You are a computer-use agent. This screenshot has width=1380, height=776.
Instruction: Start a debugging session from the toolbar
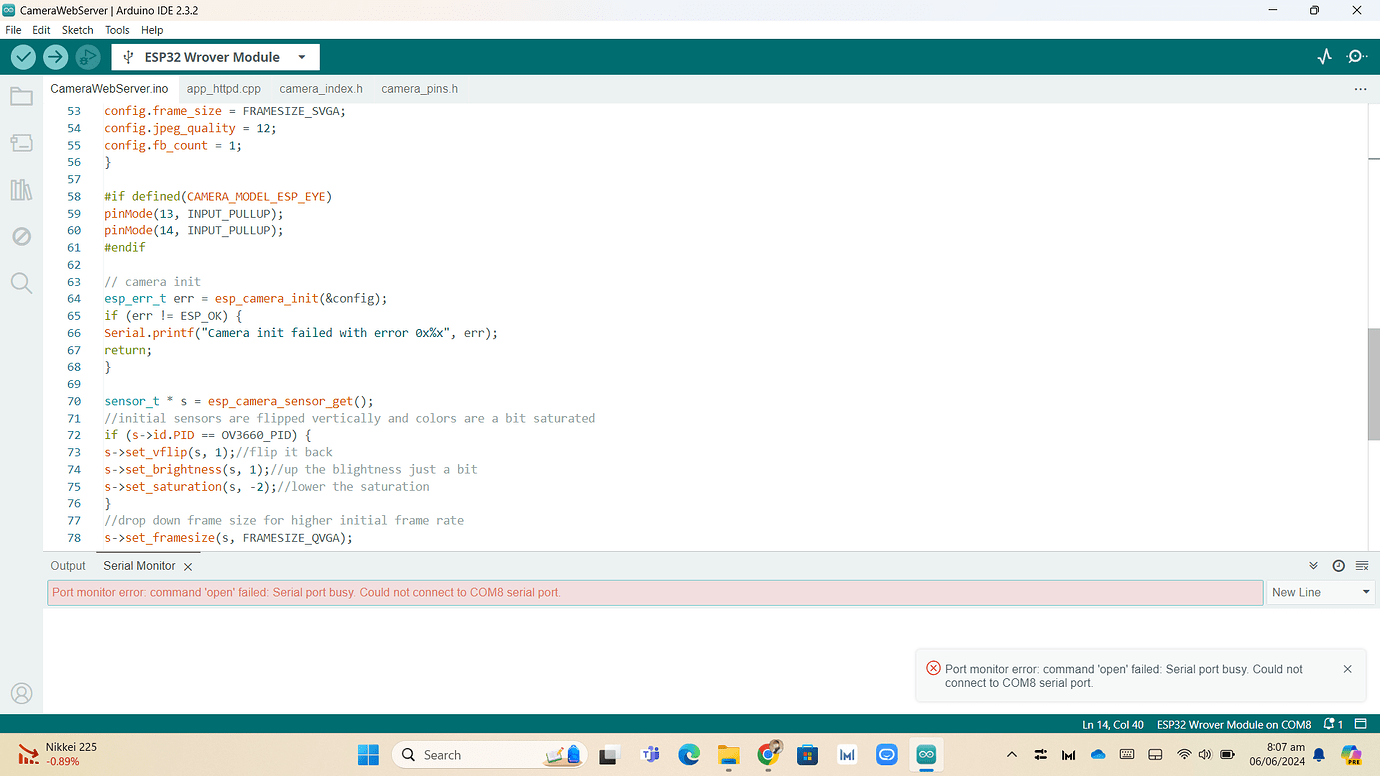click(88, 57)
